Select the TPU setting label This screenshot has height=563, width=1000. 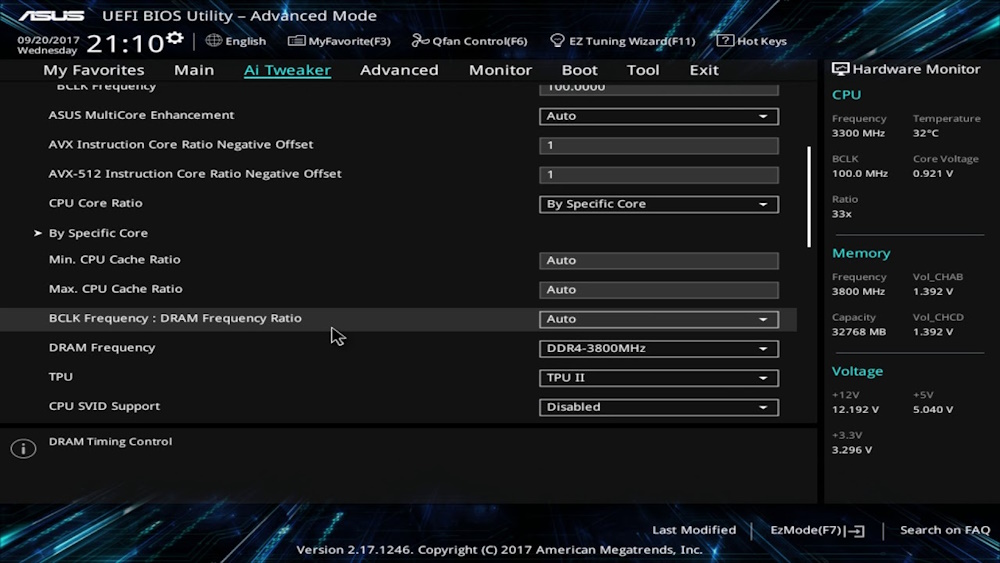click(61, 377)
